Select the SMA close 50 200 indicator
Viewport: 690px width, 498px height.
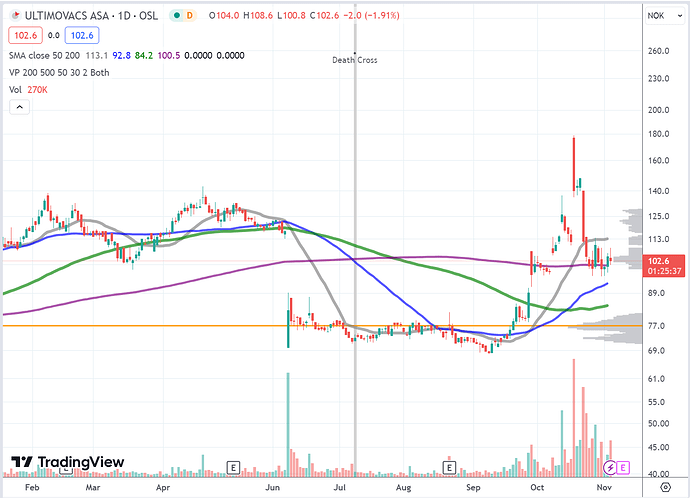44,55
